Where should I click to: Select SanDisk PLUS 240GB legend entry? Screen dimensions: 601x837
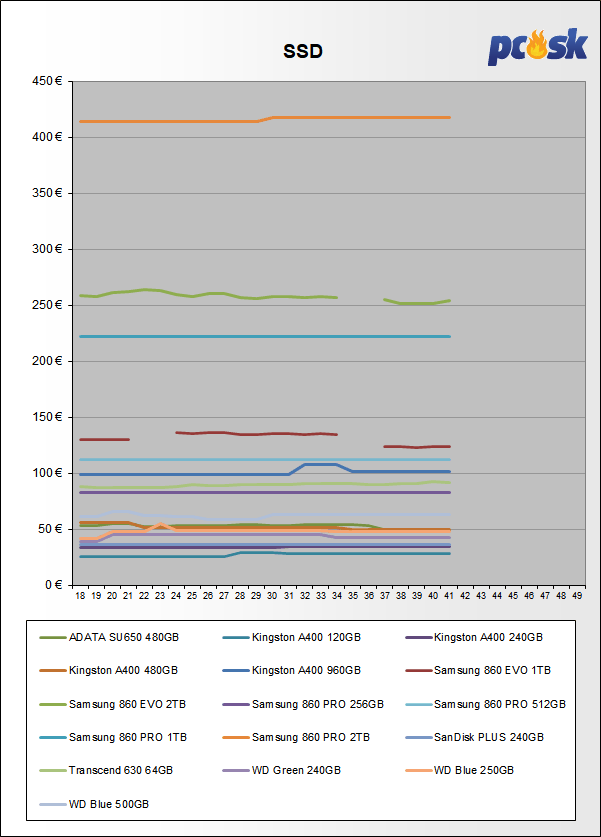pyautogui.click(x=475, y=738)
